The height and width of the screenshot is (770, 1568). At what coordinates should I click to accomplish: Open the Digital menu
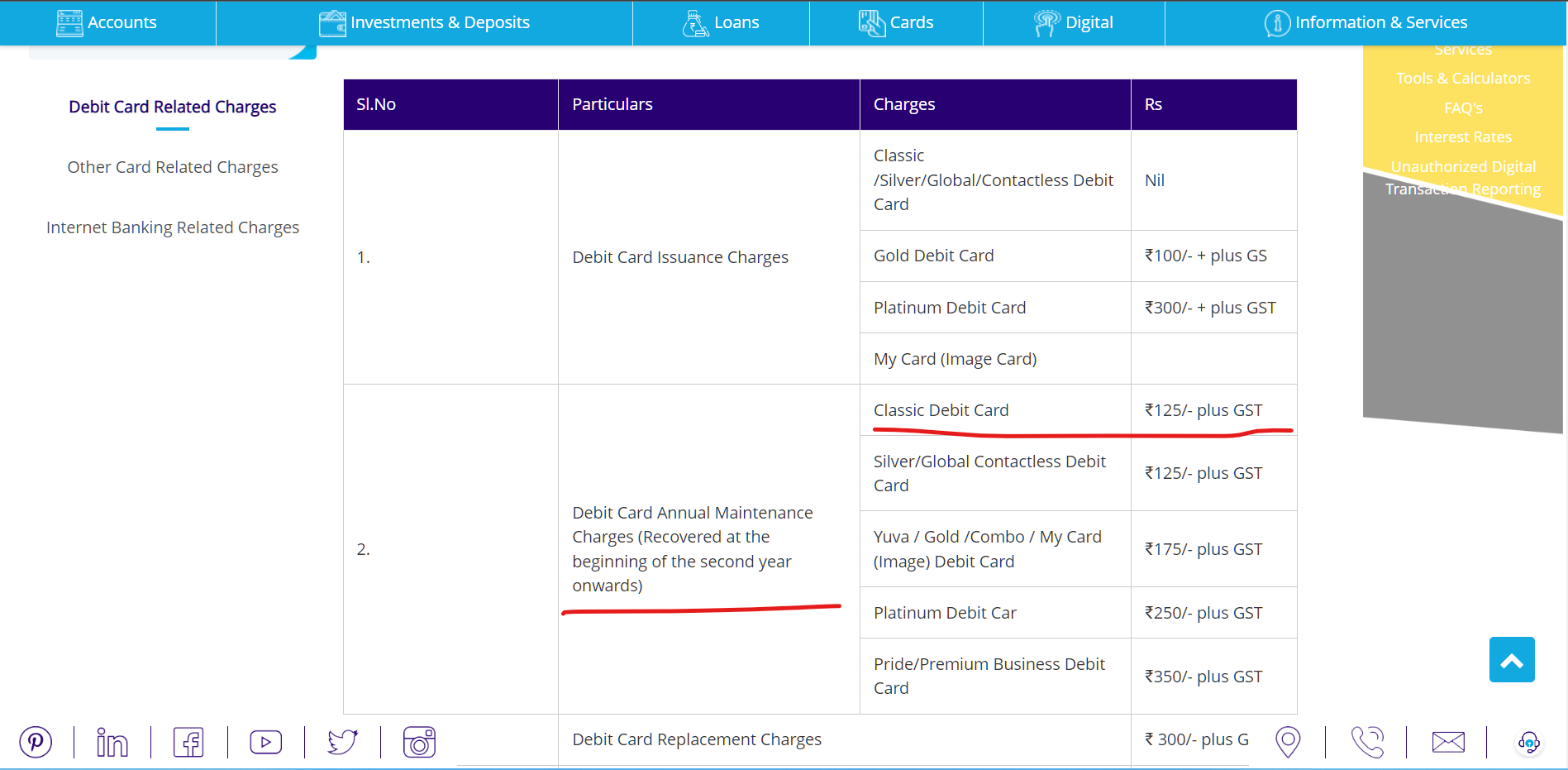tap(1074, 22)
